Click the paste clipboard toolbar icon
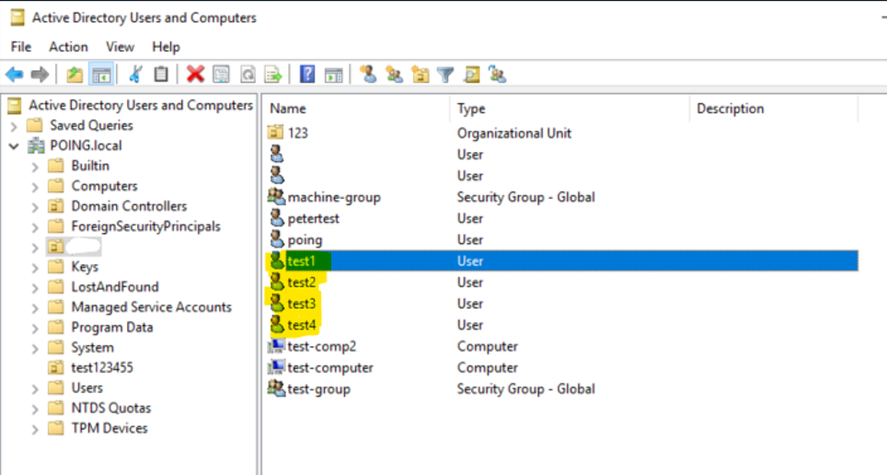Image resolution: width=887 pixels, height=475 pixels. (161, 74)
